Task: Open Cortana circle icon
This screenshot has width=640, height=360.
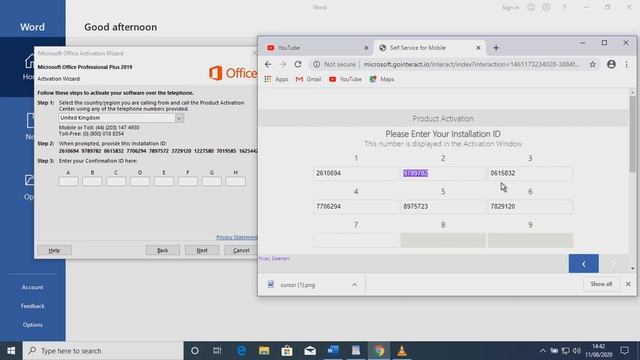Action: coord(195,351)
